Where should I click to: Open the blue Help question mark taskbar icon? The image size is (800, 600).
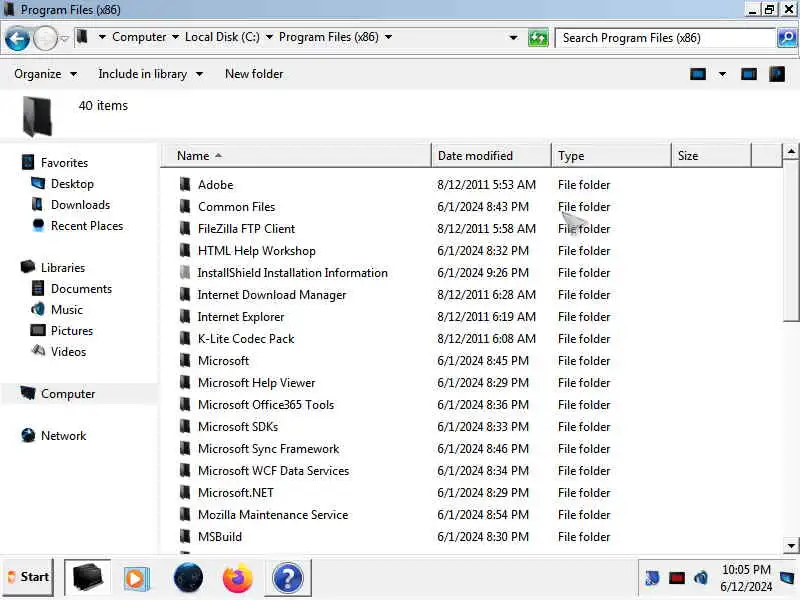[287, 578]
